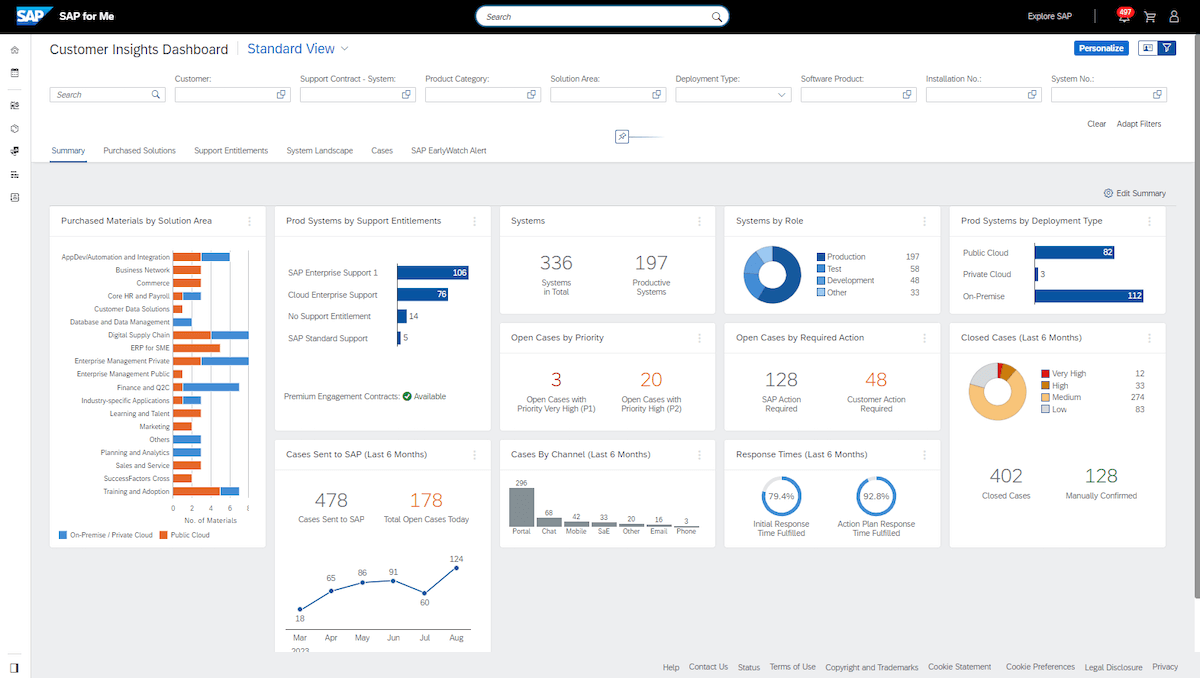Click the 336 Systems in Total value
The image size is (1200, 678).
click(x=556, y=263)
